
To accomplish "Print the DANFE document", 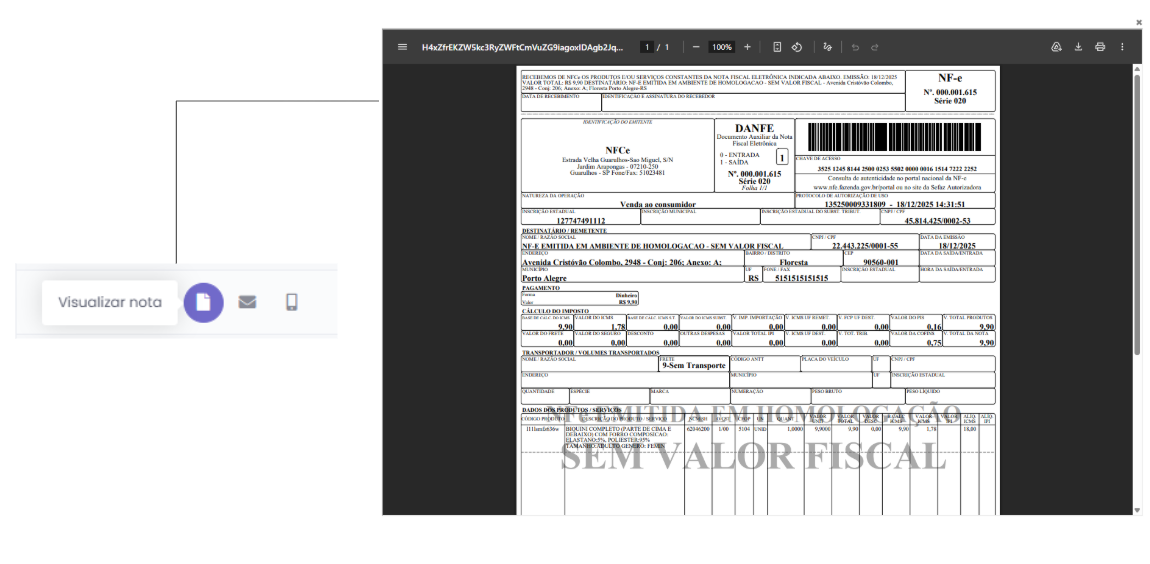I will 1100,47.
